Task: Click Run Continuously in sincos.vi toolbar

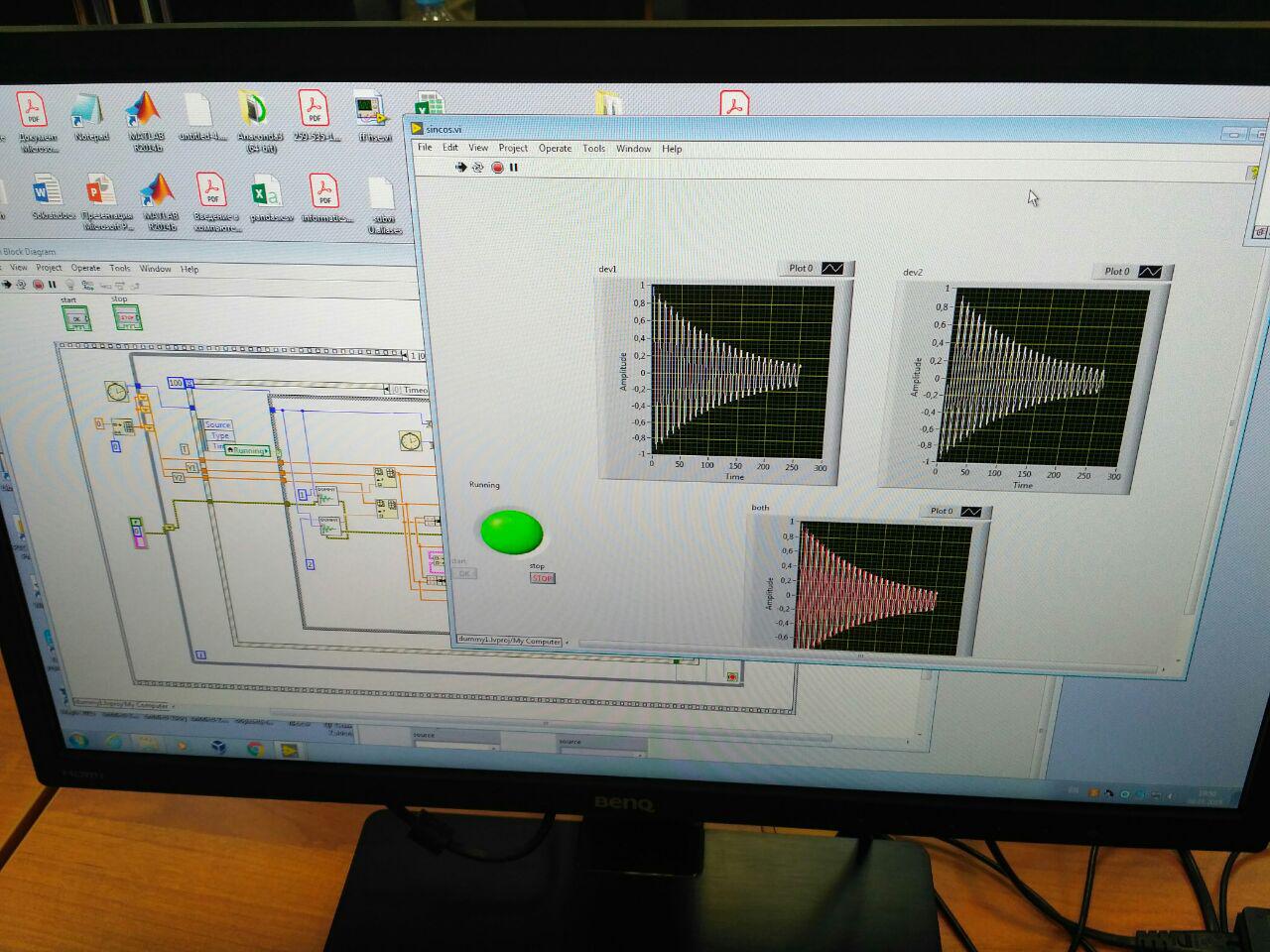Action: [478, 168]
